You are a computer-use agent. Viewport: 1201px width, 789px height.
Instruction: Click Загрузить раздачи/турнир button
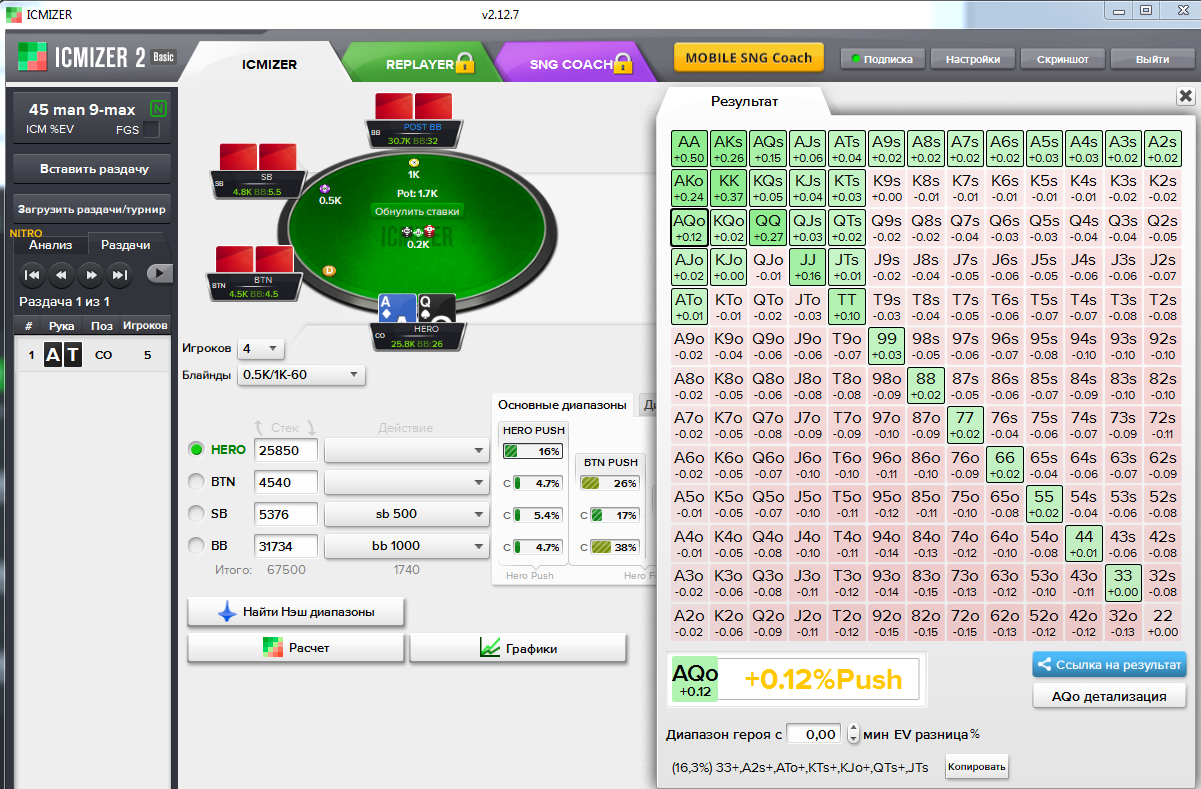click(93, 210)
